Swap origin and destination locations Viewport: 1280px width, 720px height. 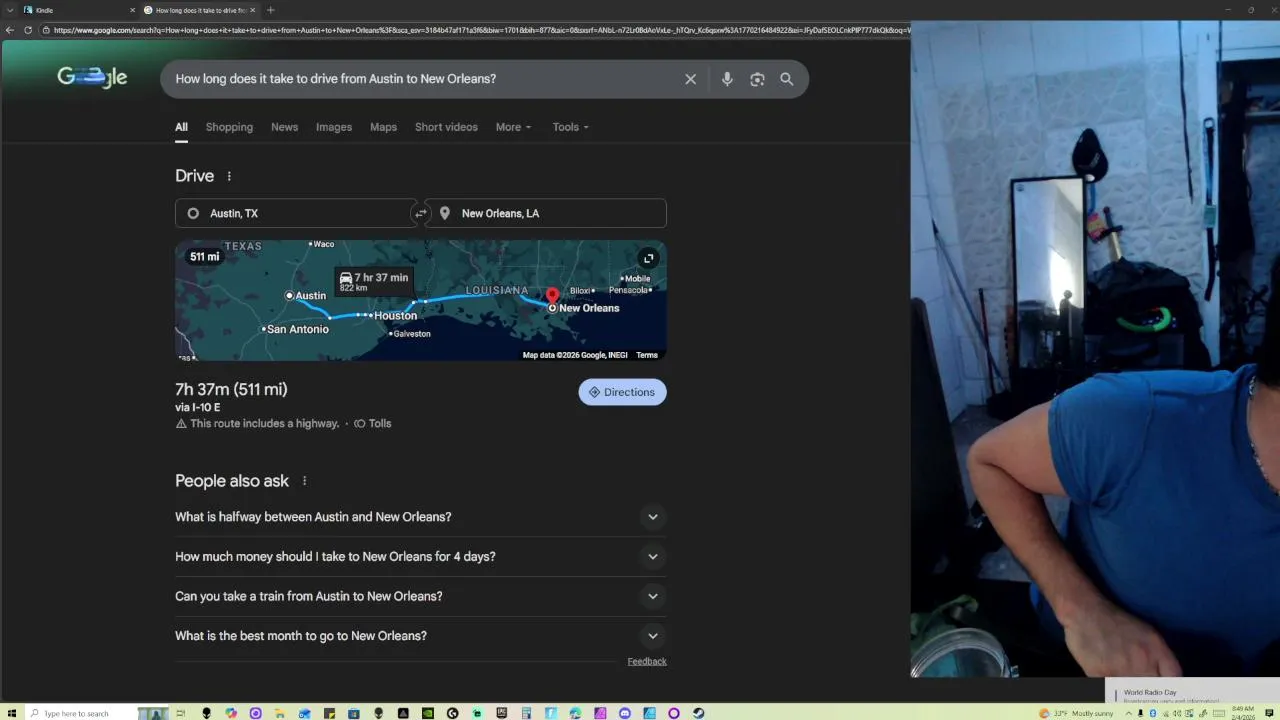point(420,213)
